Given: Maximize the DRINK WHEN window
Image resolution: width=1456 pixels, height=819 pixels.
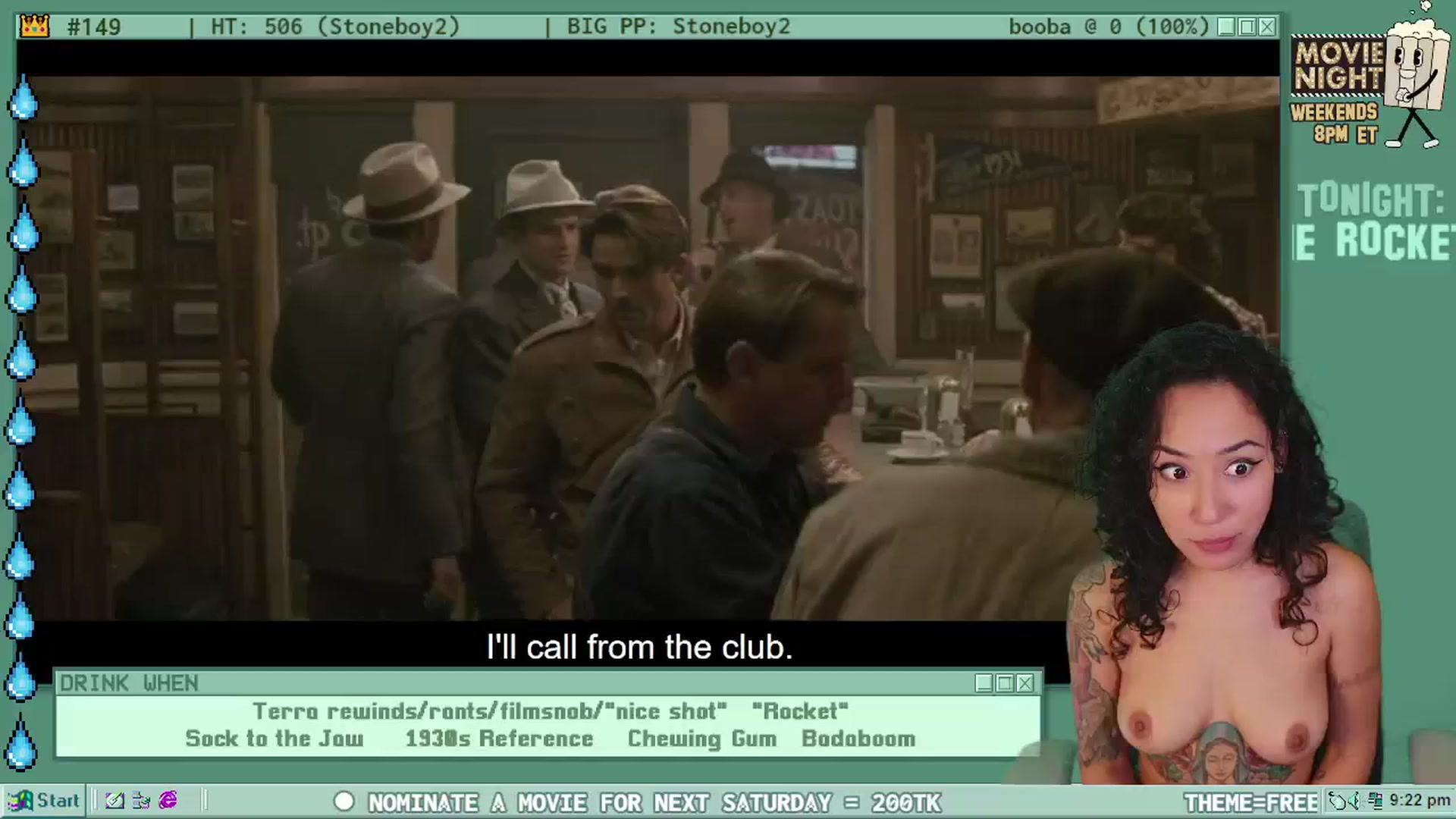Looking at the screenshot, I should point(1004,683).
